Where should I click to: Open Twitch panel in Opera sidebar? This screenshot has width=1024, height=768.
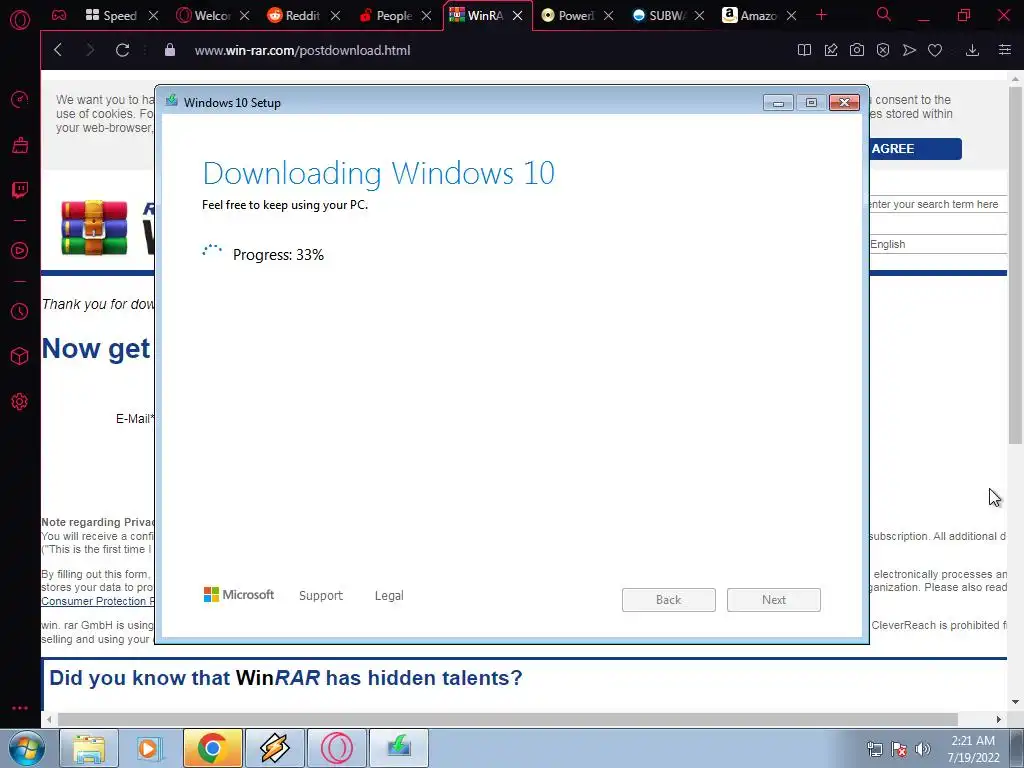point(20,190)
